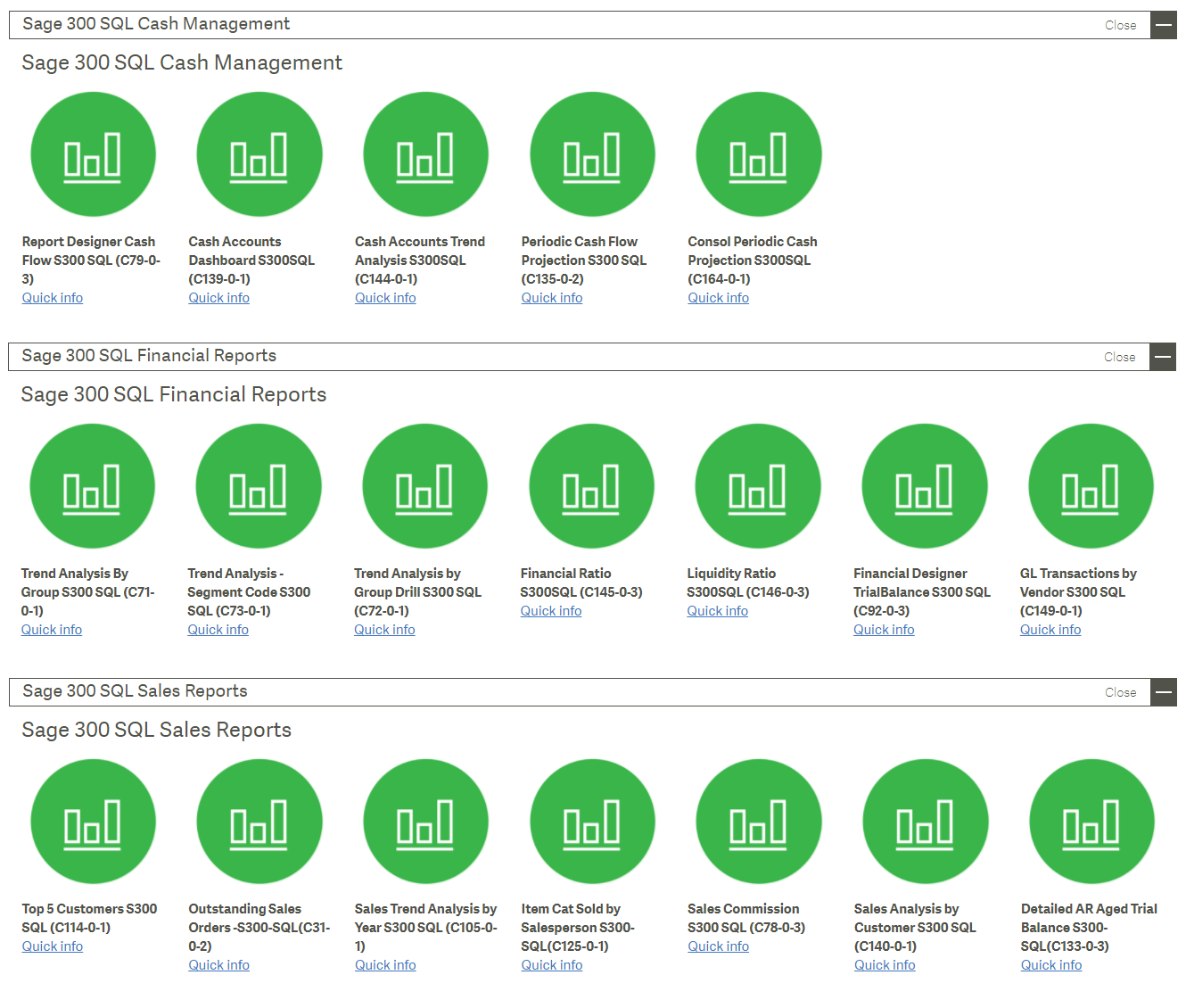
Task: Launch Financial Designer TrialBalance report icon
Action: pyautogui.click(x=925, y=486)
